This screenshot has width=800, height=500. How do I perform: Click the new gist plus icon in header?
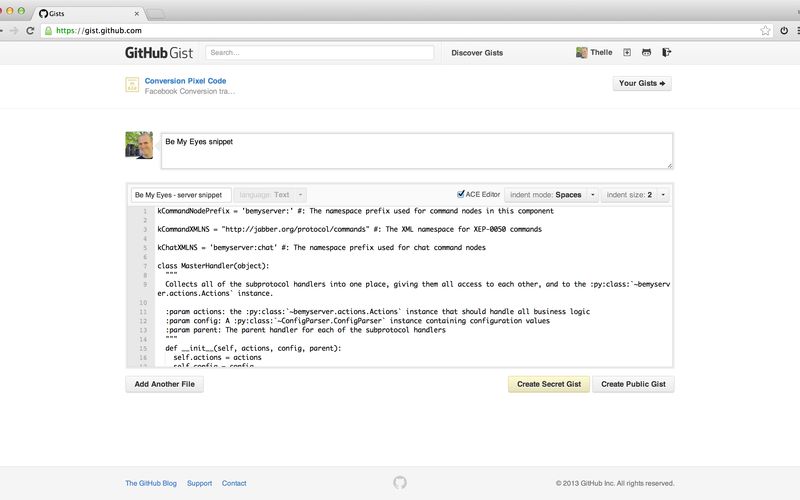627,52
